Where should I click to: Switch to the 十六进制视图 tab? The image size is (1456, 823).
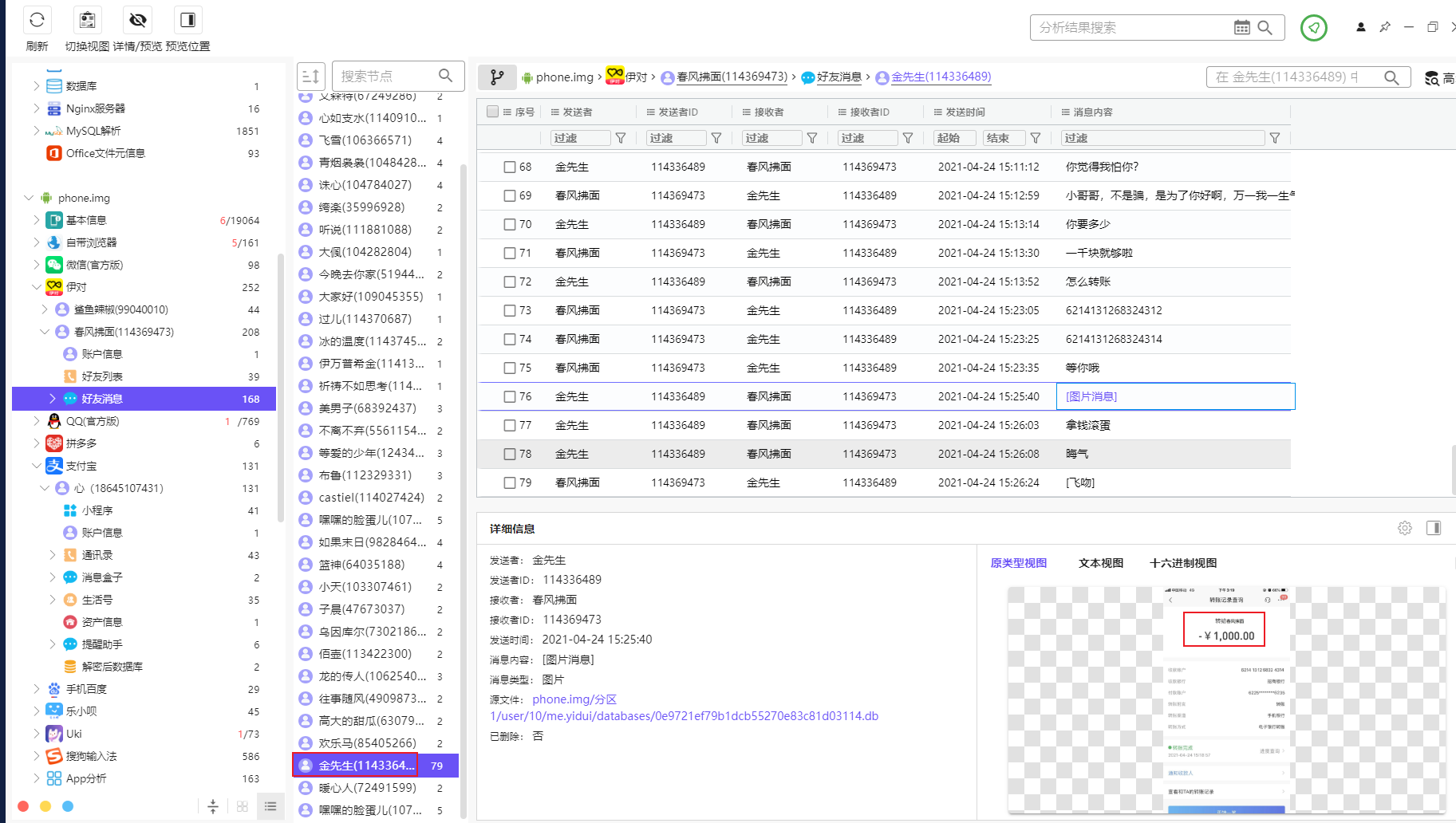tap(1182, 563)
